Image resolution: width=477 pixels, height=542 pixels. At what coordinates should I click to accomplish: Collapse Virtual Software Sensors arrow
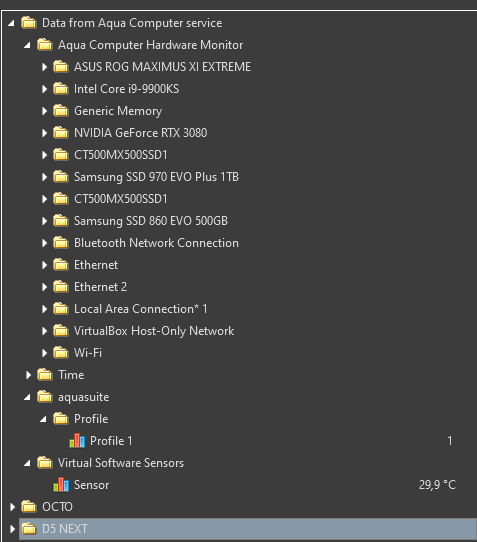coord(27,464)
